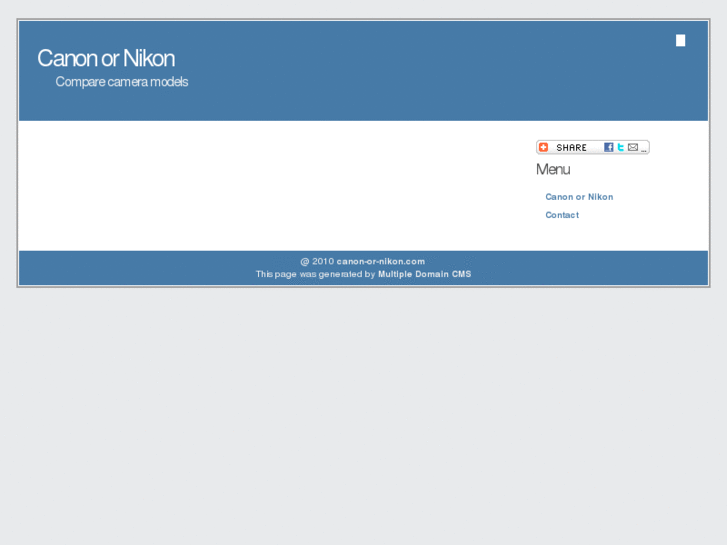This screenshot has height=545, width=727.
Task: Share via the Facebook icon
Action: (x=609, y=147)
